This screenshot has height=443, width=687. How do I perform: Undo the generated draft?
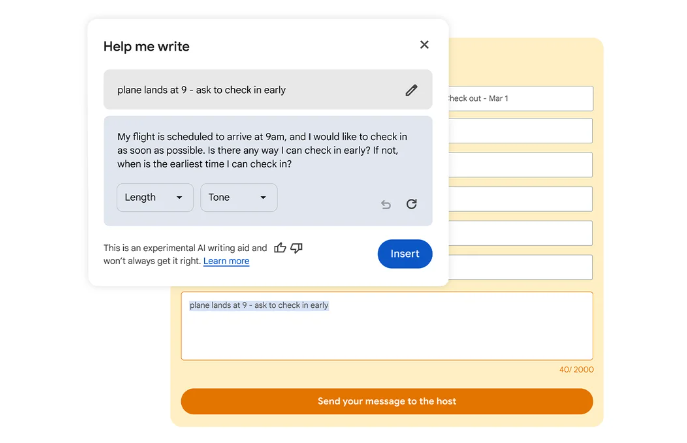pos(386,204)
